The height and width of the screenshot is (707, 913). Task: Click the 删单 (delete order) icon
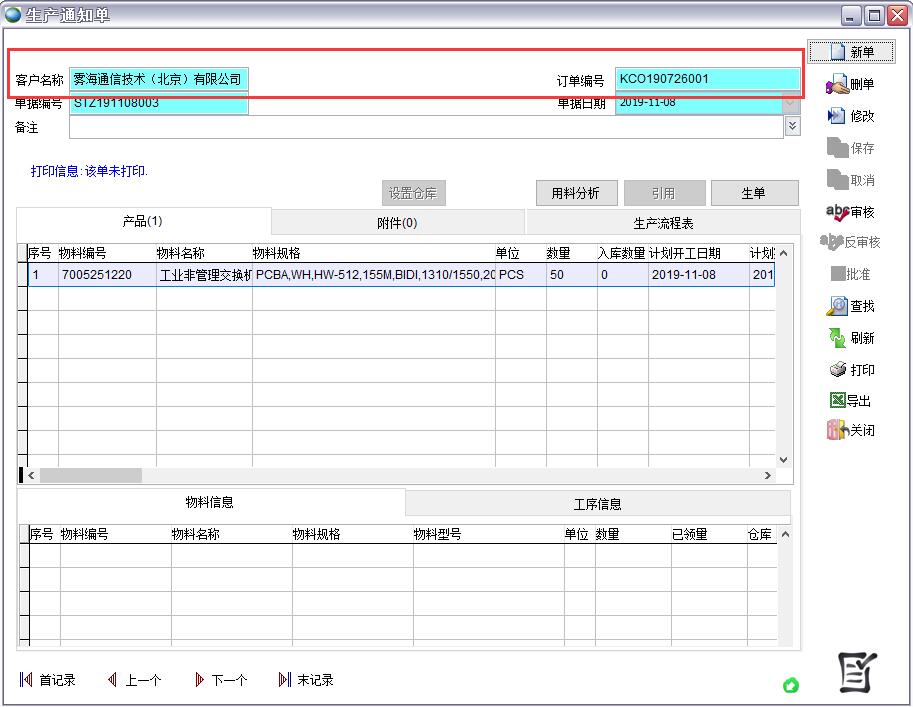(x=837, y=85)
